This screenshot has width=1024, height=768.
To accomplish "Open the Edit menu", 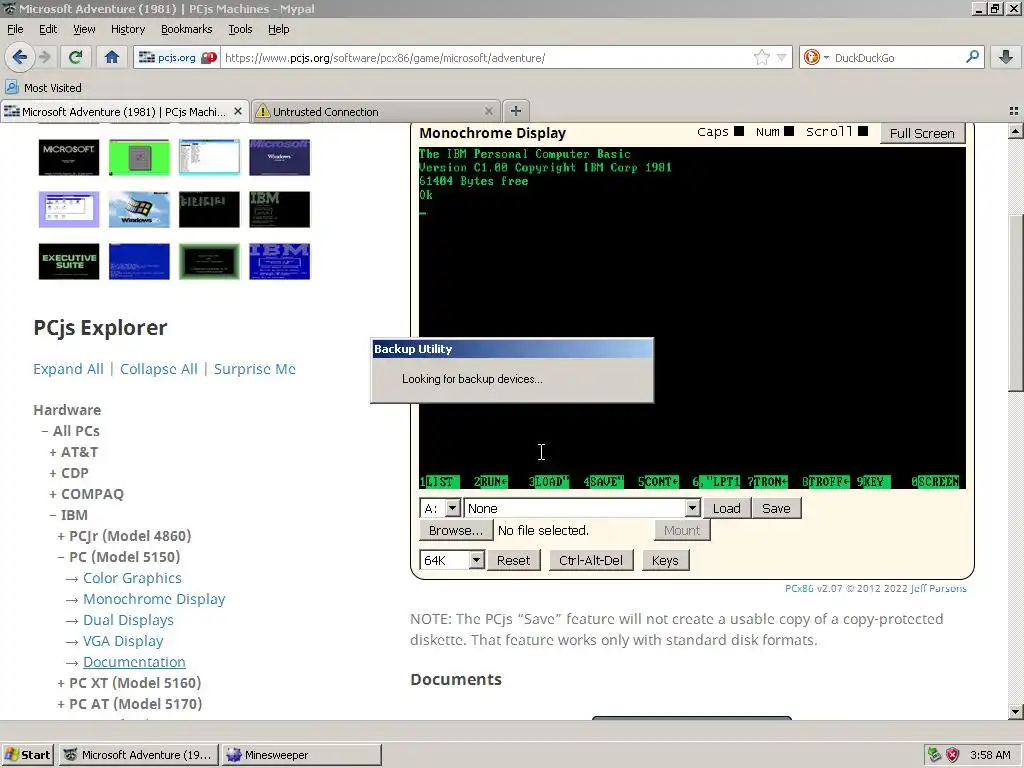I will (48, 29).
